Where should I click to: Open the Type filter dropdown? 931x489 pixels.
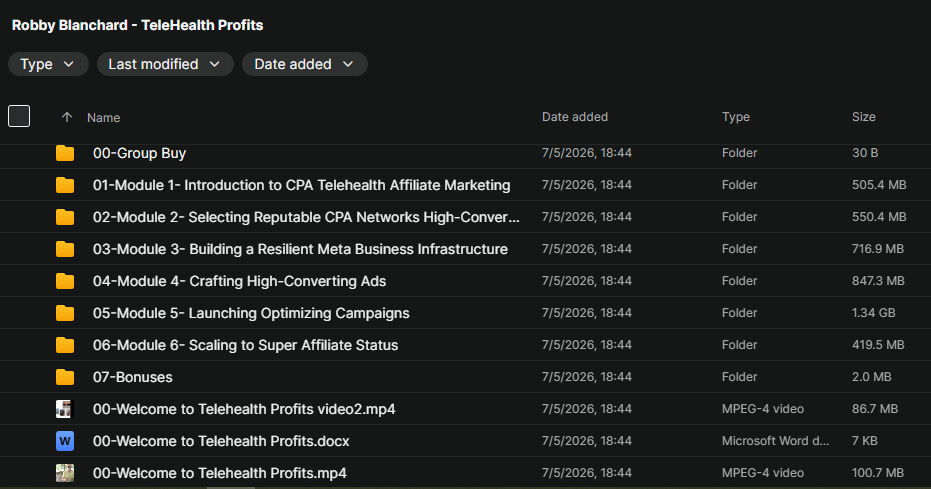(x=48, y=64)
